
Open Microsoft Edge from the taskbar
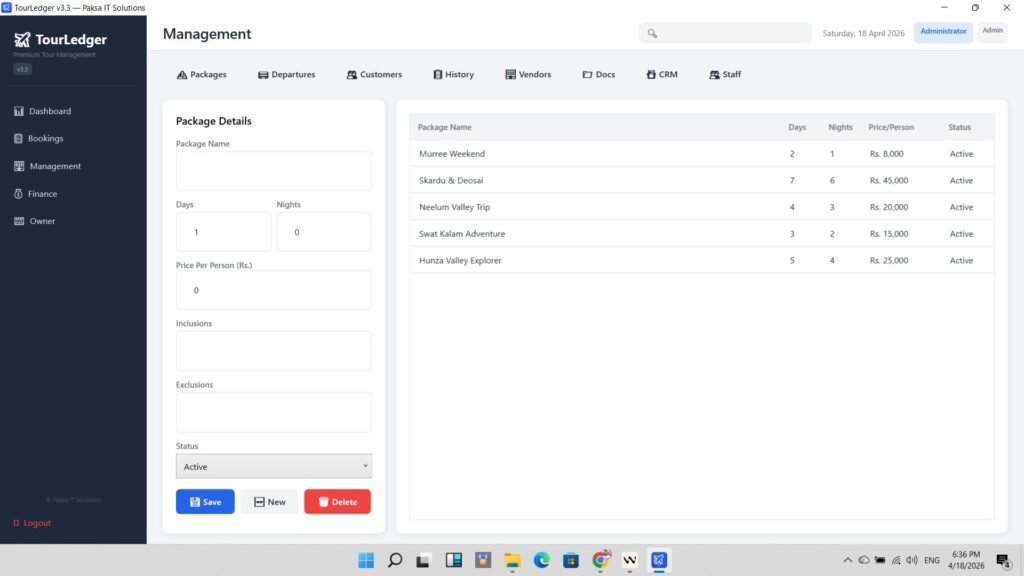click(x=541, y=560)
